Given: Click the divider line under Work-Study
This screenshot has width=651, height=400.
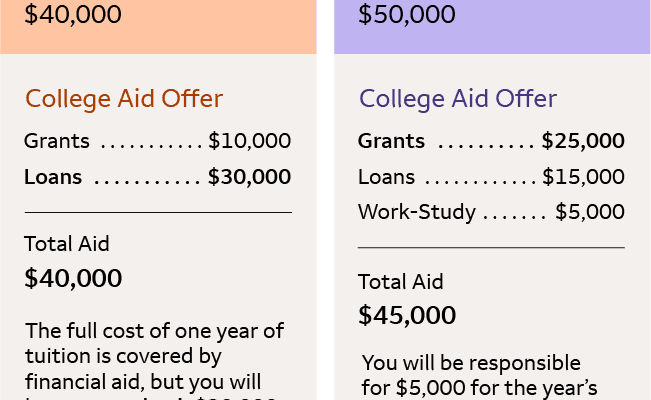Looking at the screenshot, I should click(491, 248).
